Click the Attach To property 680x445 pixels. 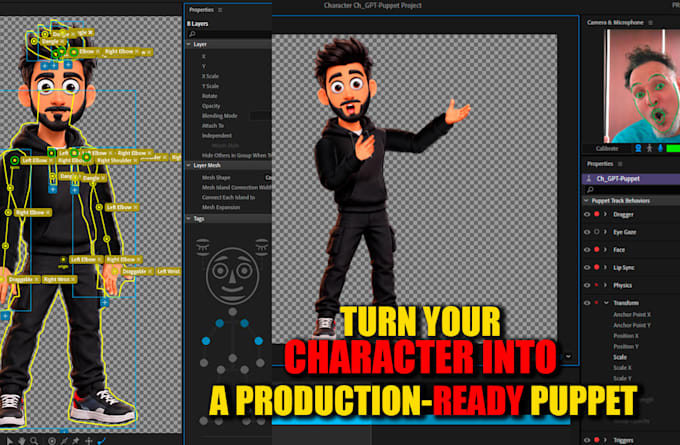tap(213, 126)
